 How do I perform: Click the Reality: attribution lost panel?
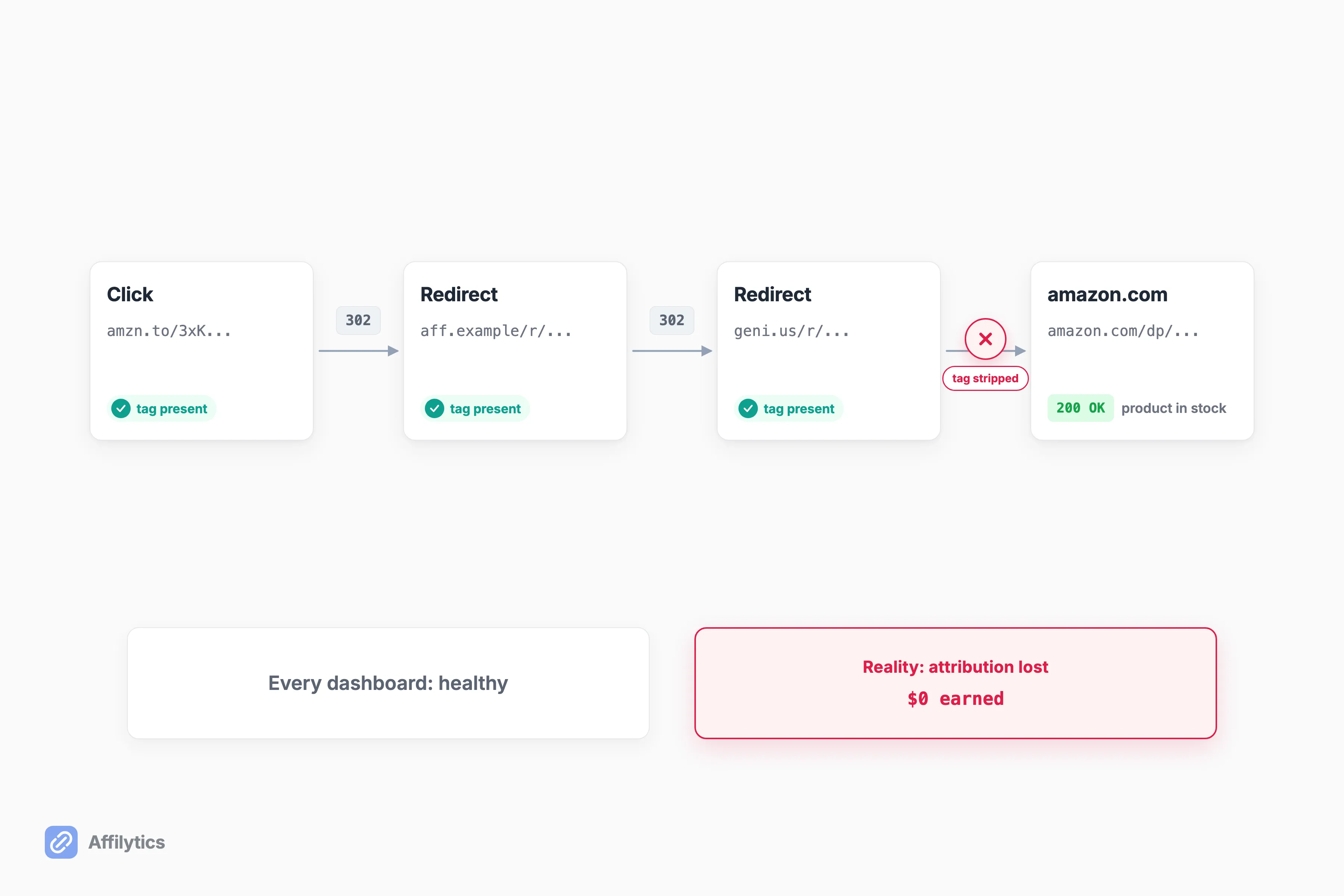point(955,683)
